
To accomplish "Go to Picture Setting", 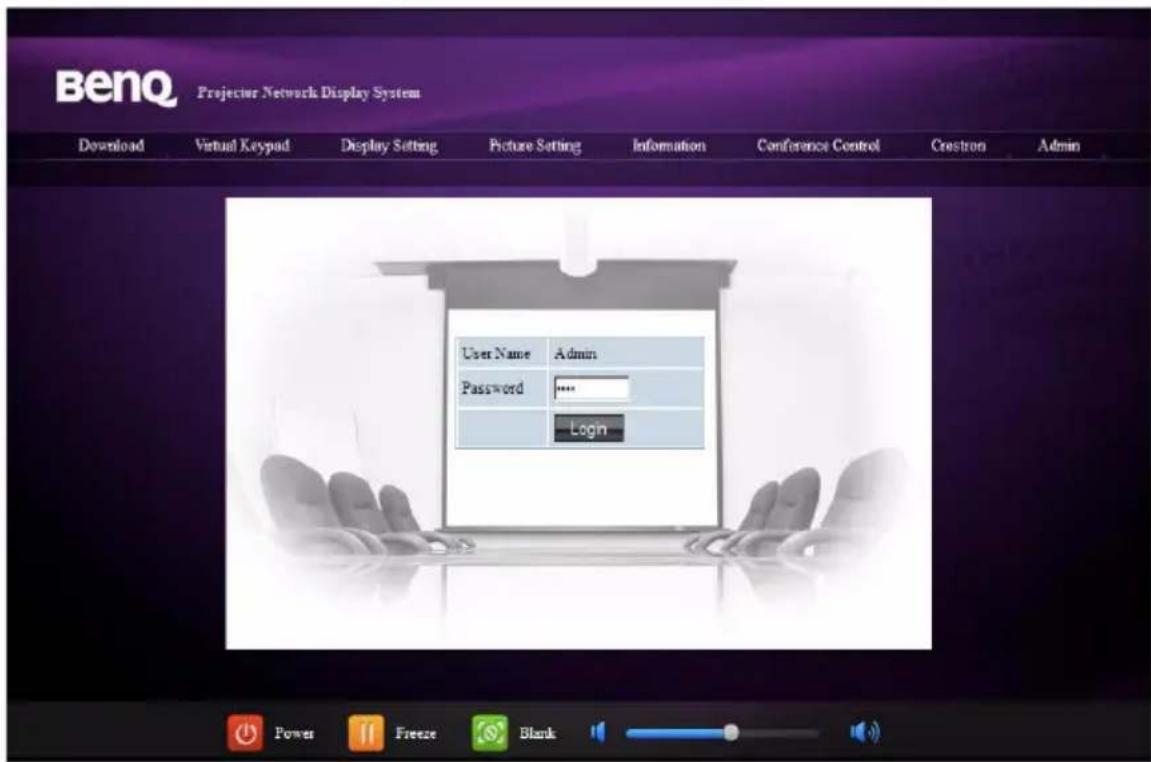I will click(x=535, y=145).
